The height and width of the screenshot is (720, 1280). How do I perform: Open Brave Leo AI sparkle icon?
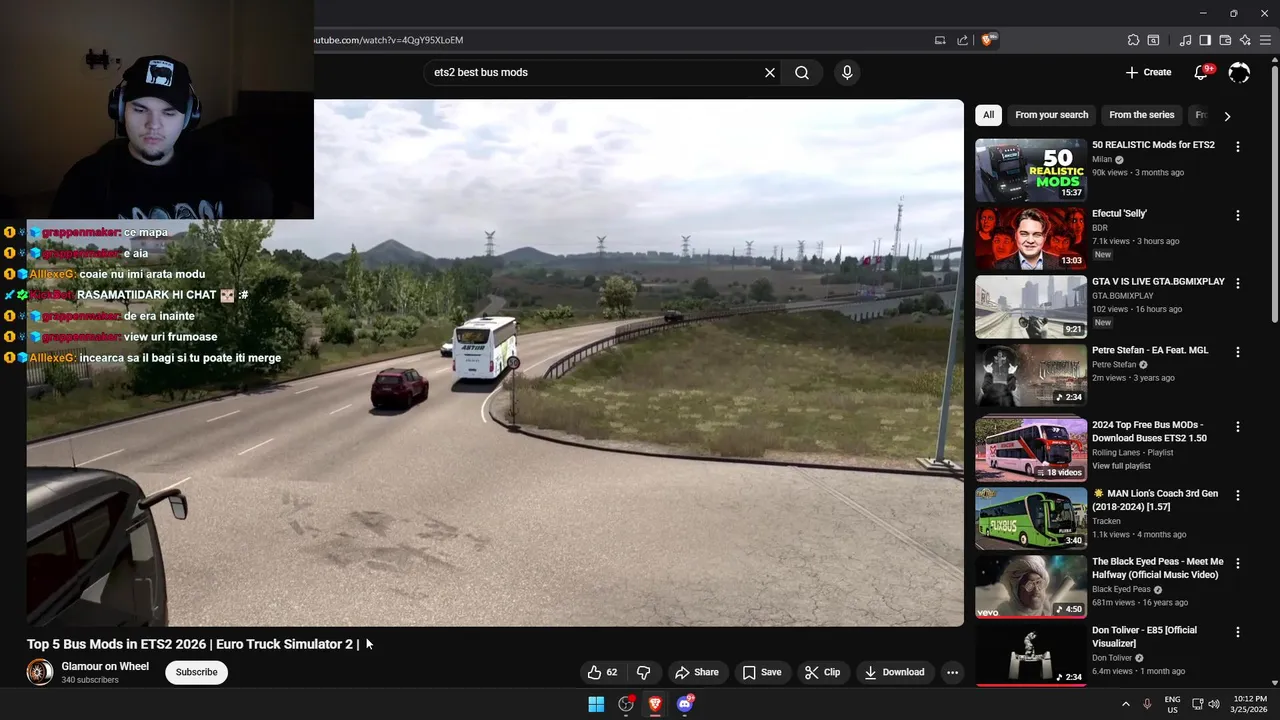tap(1245, 40)
